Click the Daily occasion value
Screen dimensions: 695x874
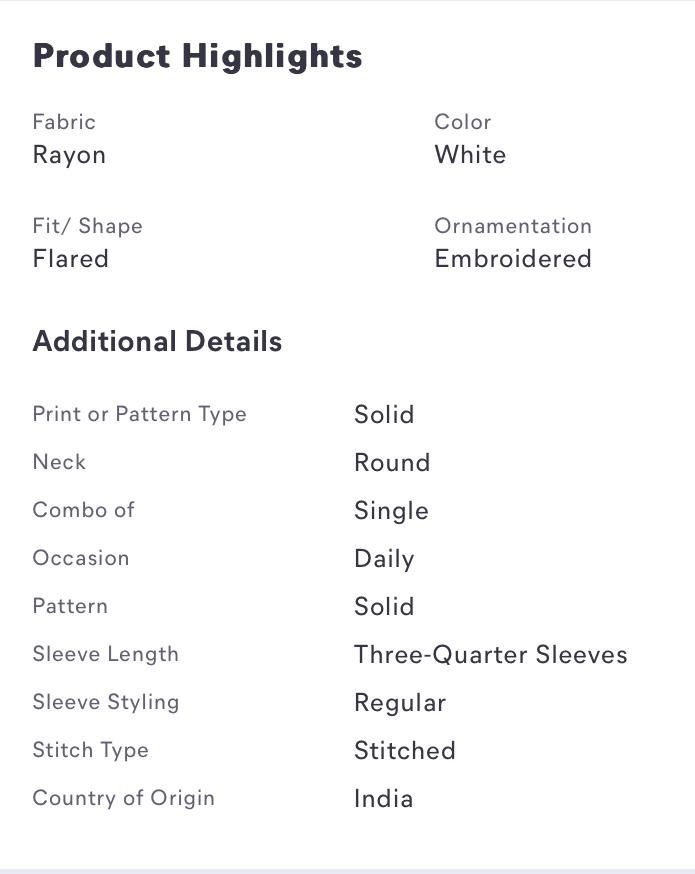click(x=384, y=559)
